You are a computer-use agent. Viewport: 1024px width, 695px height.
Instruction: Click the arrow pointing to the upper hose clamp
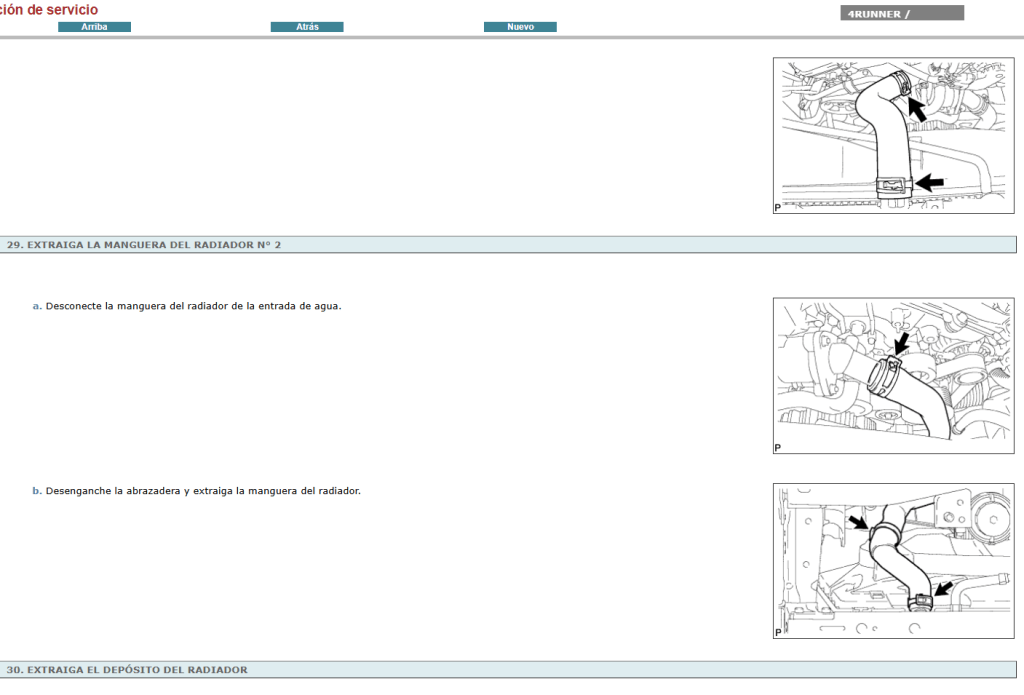click(x=919, y=110)
